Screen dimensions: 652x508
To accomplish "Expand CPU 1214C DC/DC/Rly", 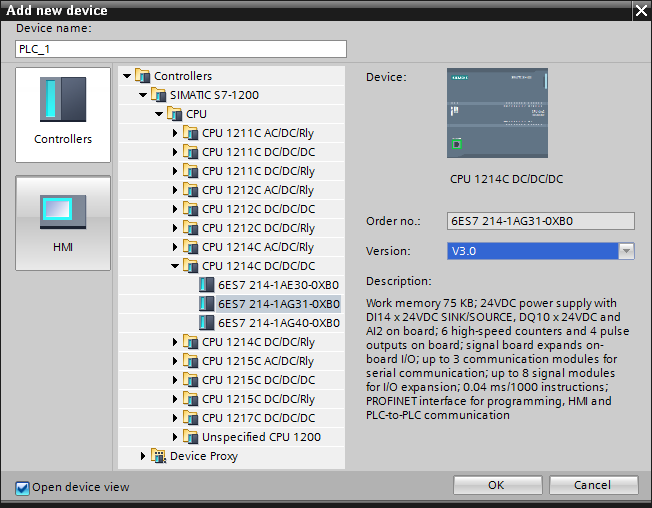I will click(175, 342).
